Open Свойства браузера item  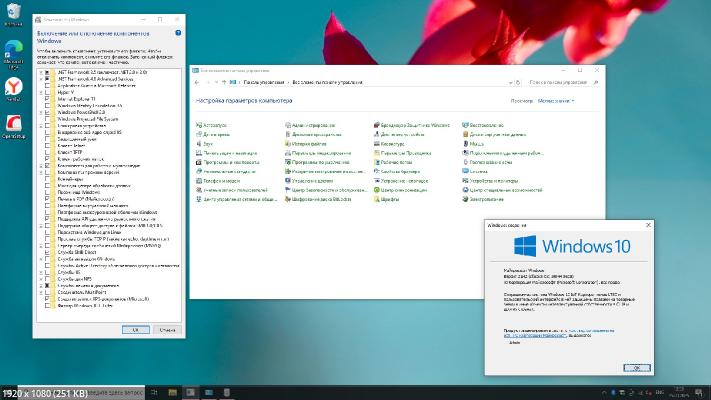(x=397, y=171)
